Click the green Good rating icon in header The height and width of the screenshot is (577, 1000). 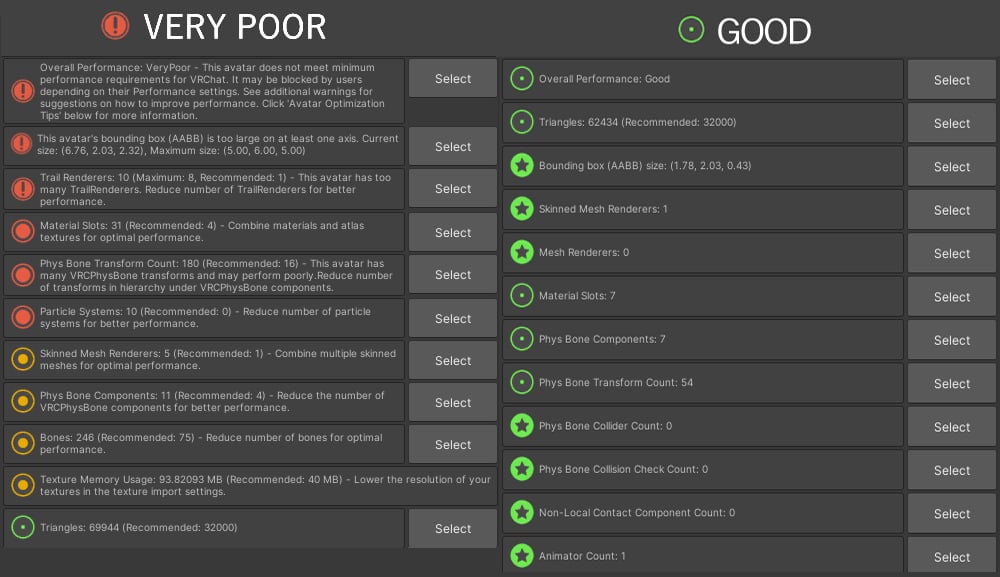[691, 29]
